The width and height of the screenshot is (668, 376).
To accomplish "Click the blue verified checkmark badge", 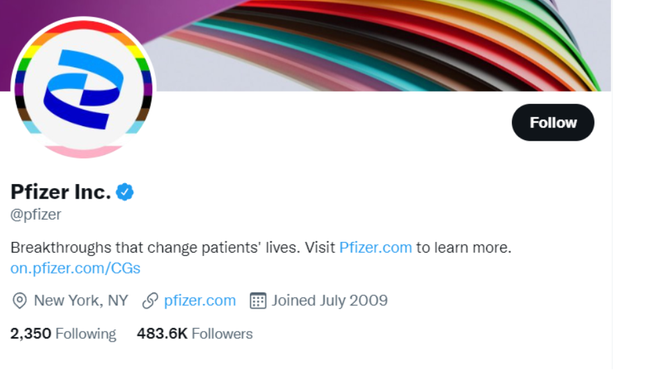I will click(x=125, y=192).
